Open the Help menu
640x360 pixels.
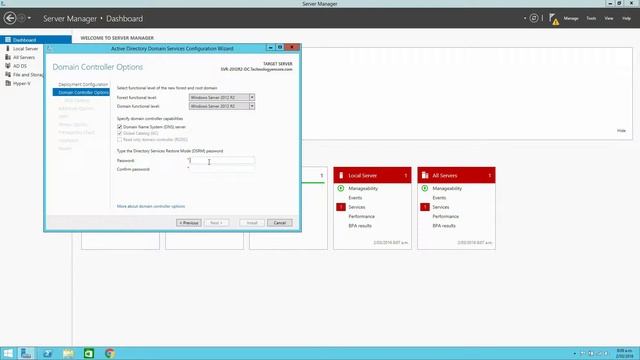626,18
